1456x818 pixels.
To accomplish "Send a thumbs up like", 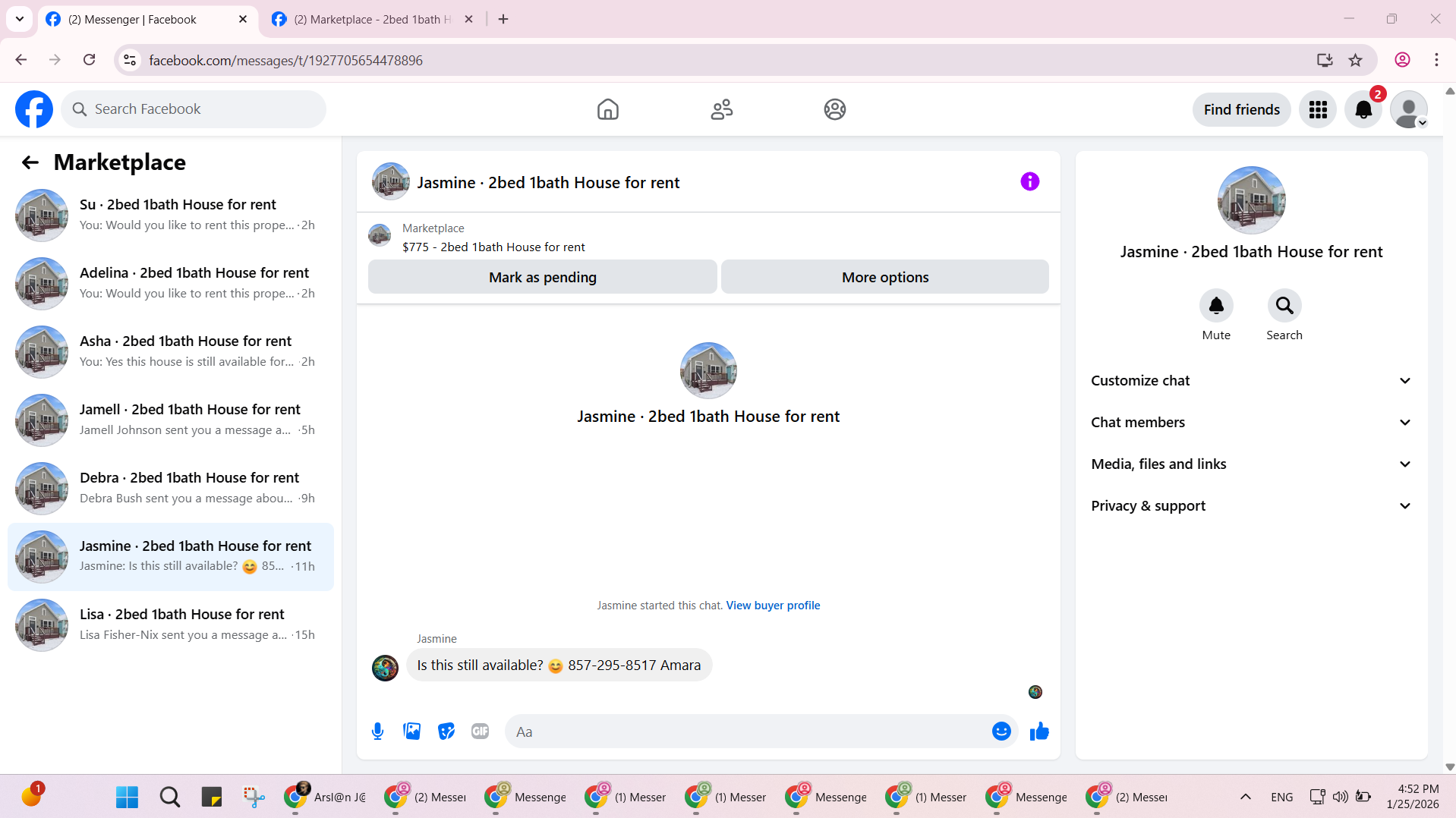I will [x=1039, y=731].
